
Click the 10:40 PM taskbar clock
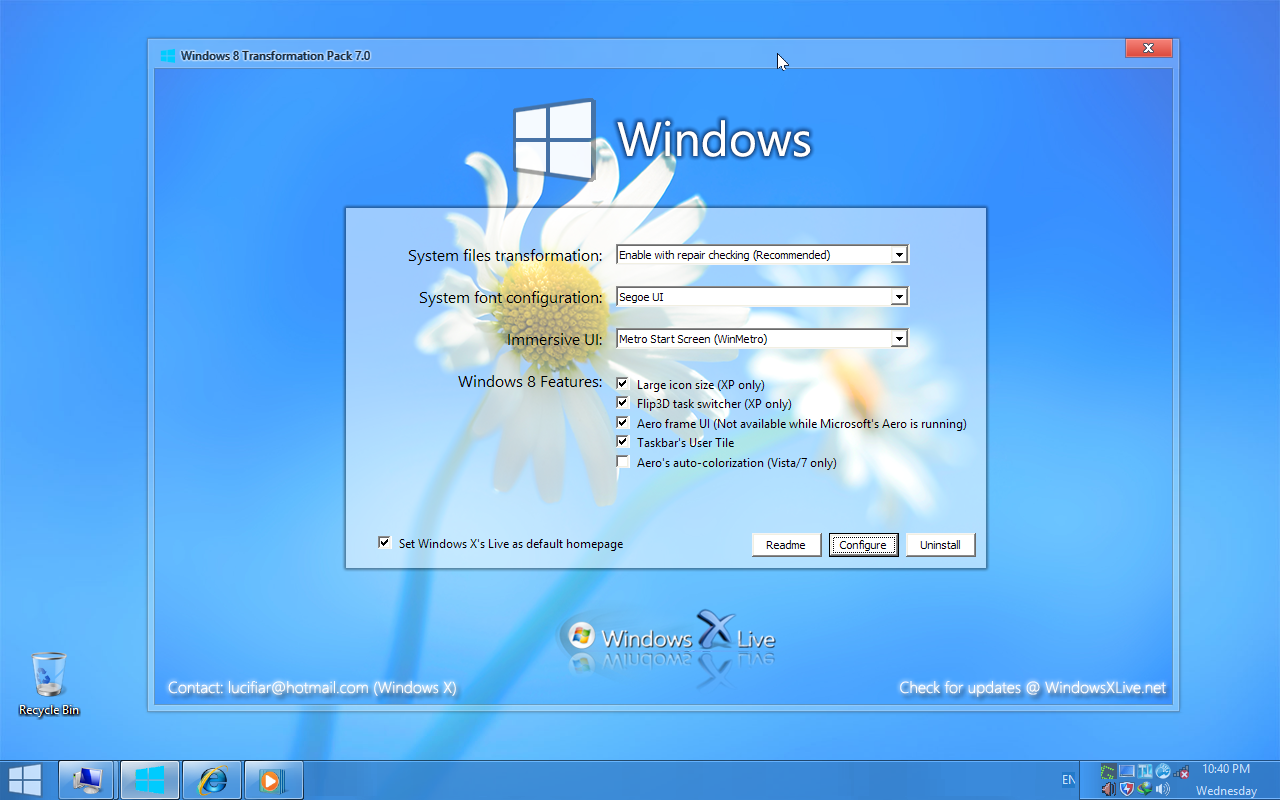point(1226,769)
